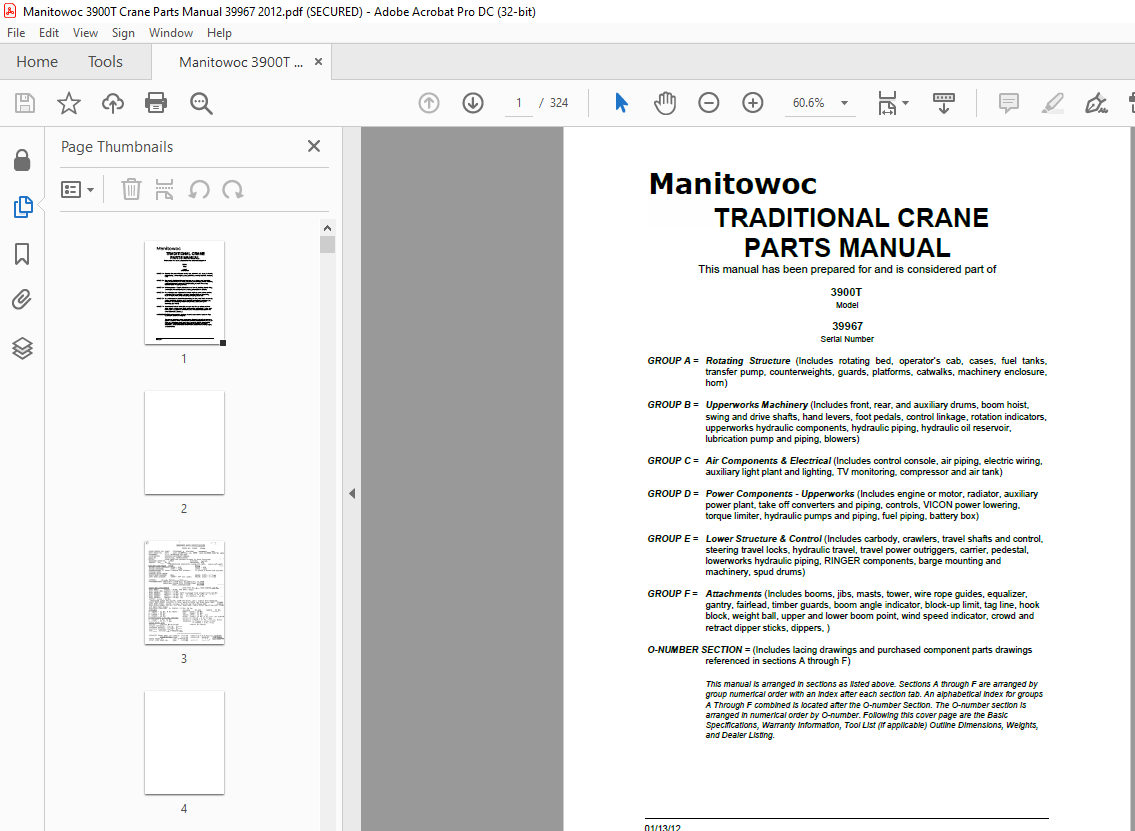Collapse the navigation pane arrow
Screen dimensions: 1135x831
pyautogui.click(x=352, y=494)
